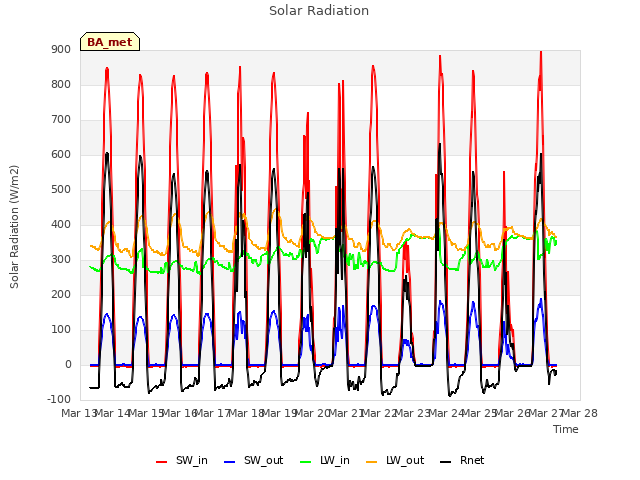The height and width of the screenshot is (480, 640).
Task: Click the 300 y-axis tick label
Action: [61, 260]
